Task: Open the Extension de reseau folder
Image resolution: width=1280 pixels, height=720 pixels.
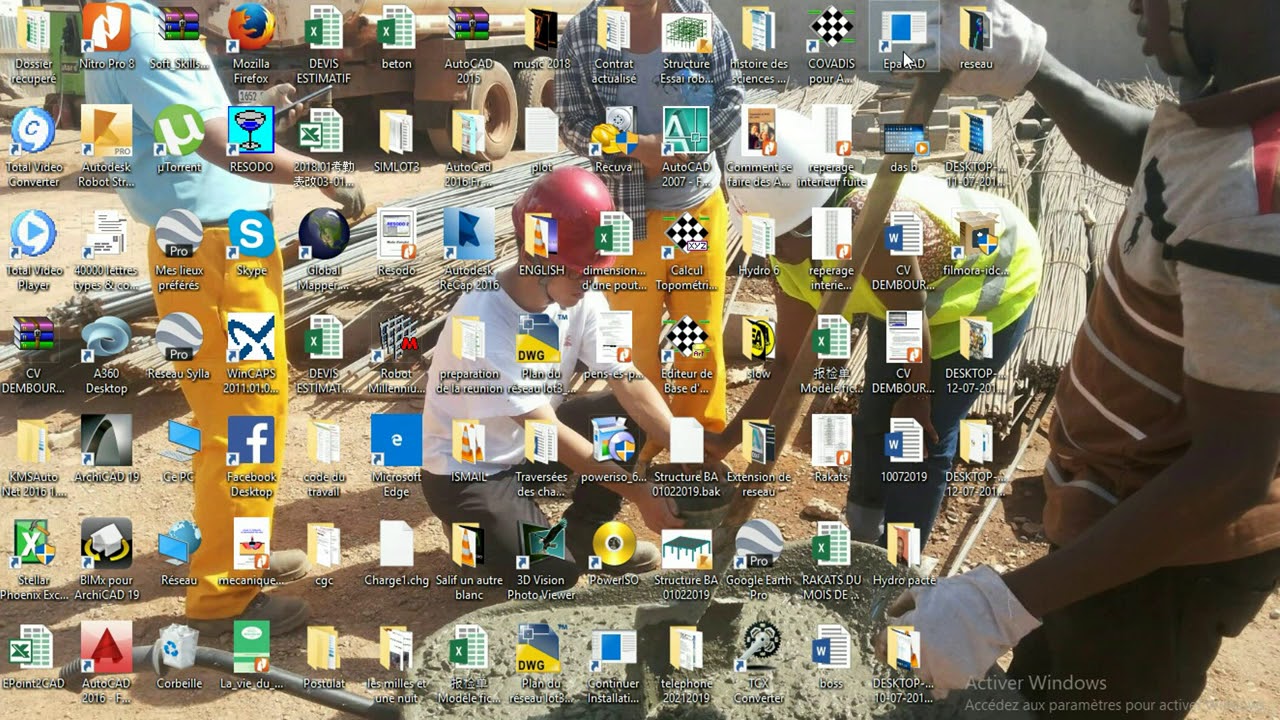Action: [x=759, y=458]
